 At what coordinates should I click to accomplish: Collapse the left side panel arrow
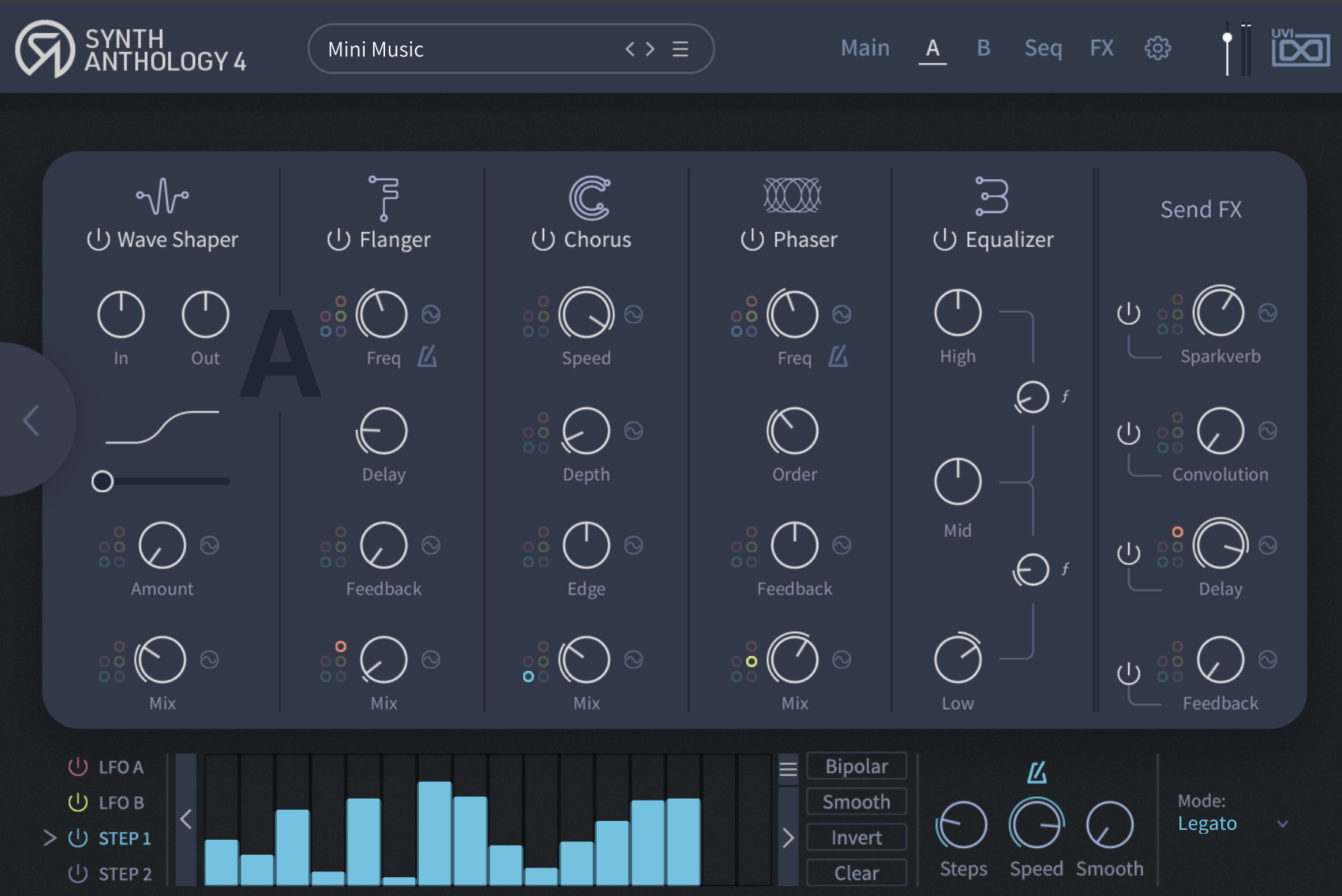point(31,420)
